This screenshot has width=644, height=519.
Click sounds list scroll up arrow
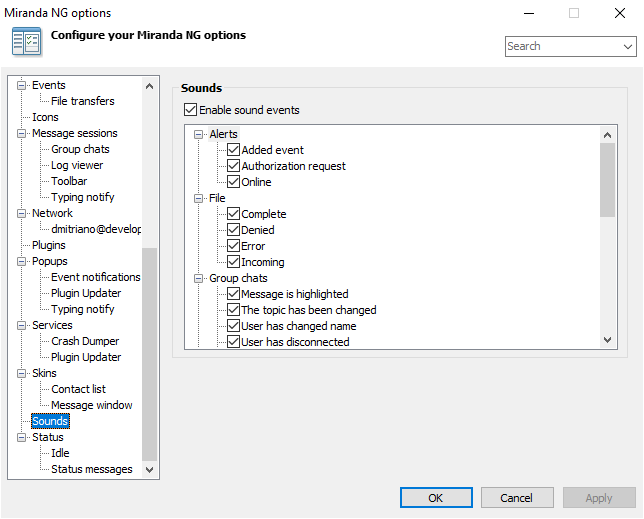607,135
